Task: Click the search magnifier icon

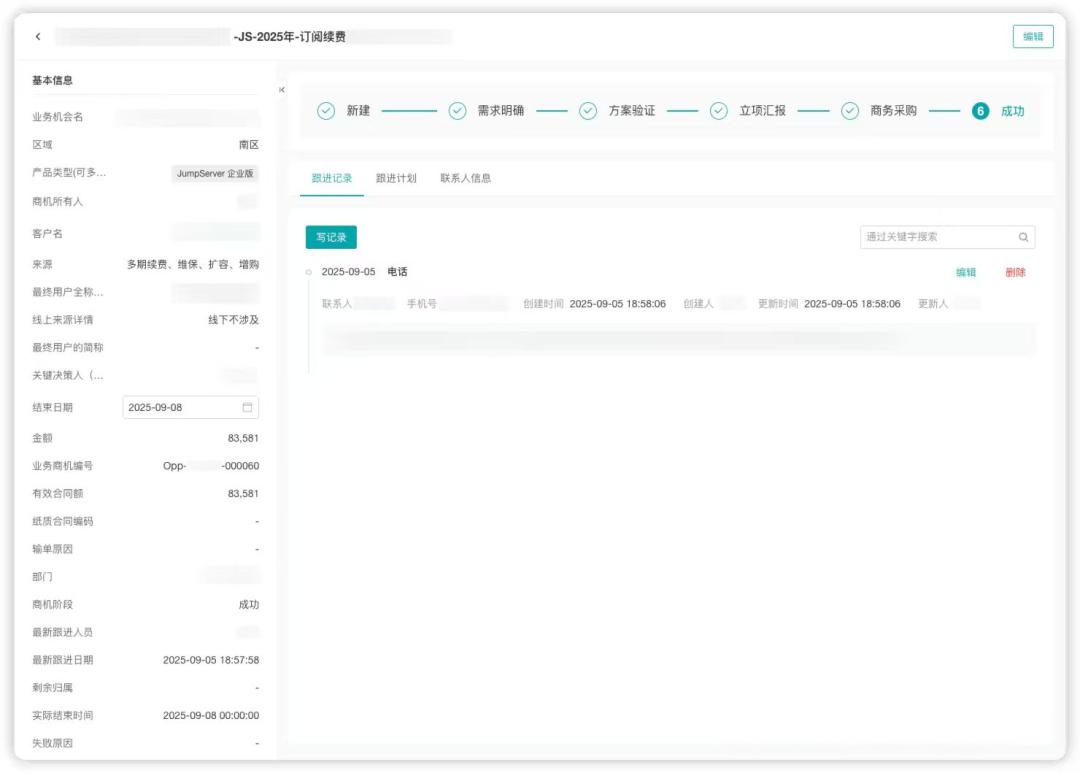Action: [1023, 237]
